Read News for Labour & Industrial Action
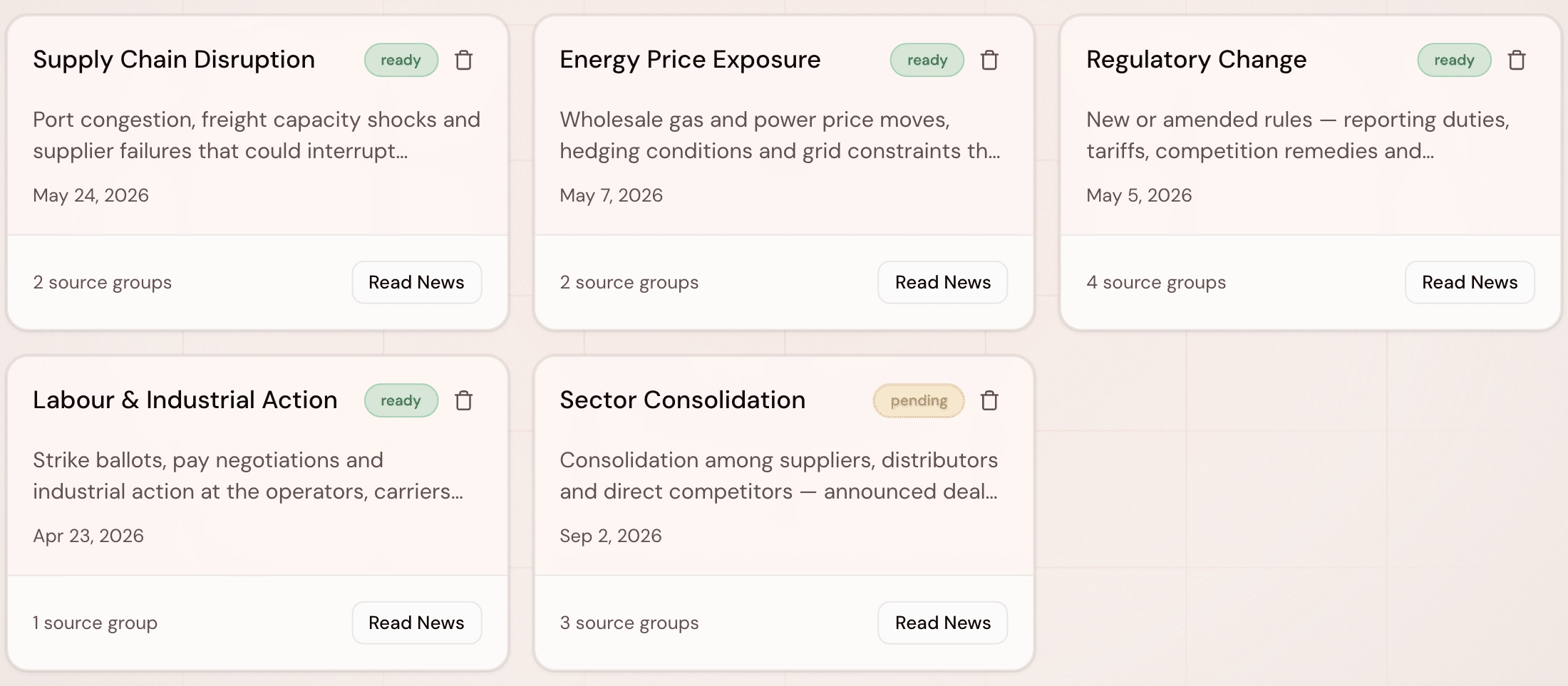Viewport: 1568px width, 686px height. tap(417, 623)
